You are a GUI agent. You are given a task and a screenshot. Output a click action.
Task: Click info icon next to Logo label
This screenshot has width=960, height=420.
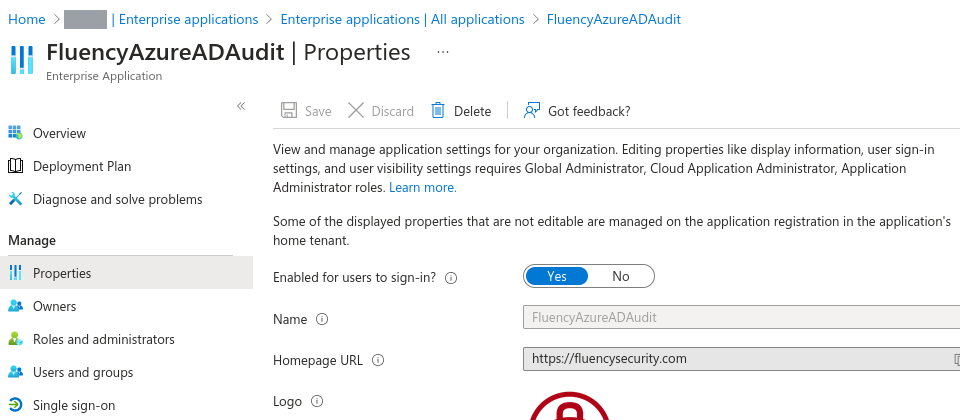pyautogui.click(x=317, y=401)
